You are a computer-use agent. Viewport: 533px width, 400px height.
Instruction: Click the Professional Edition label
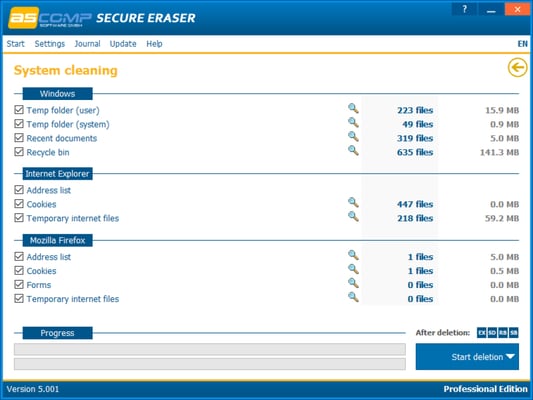click(x=485, y=389)
